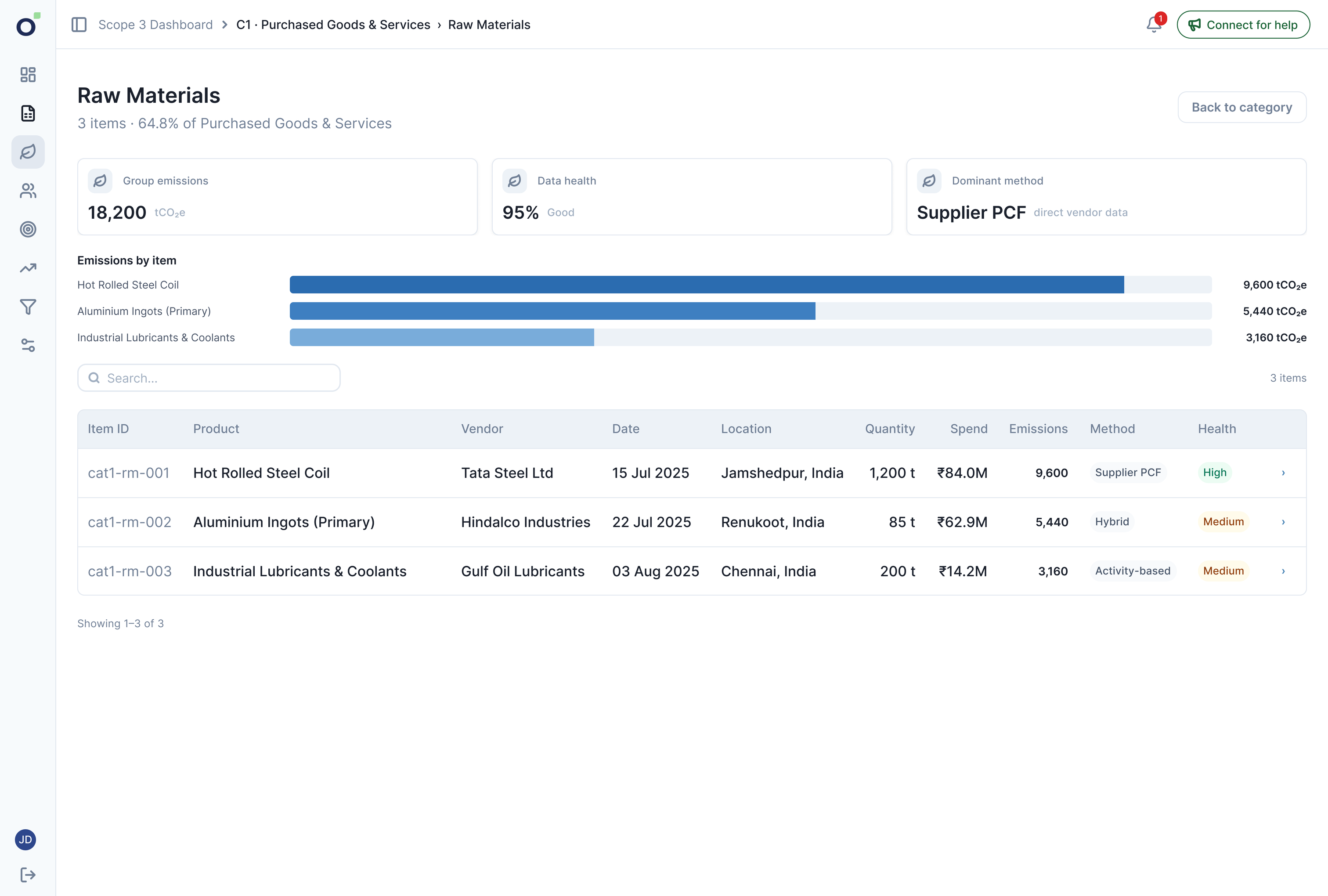Click the Medium badge in Aluminium Ingots row
Image resolution: width=1328 pixels, height=896 pixels.
[x=1223, y=522]
